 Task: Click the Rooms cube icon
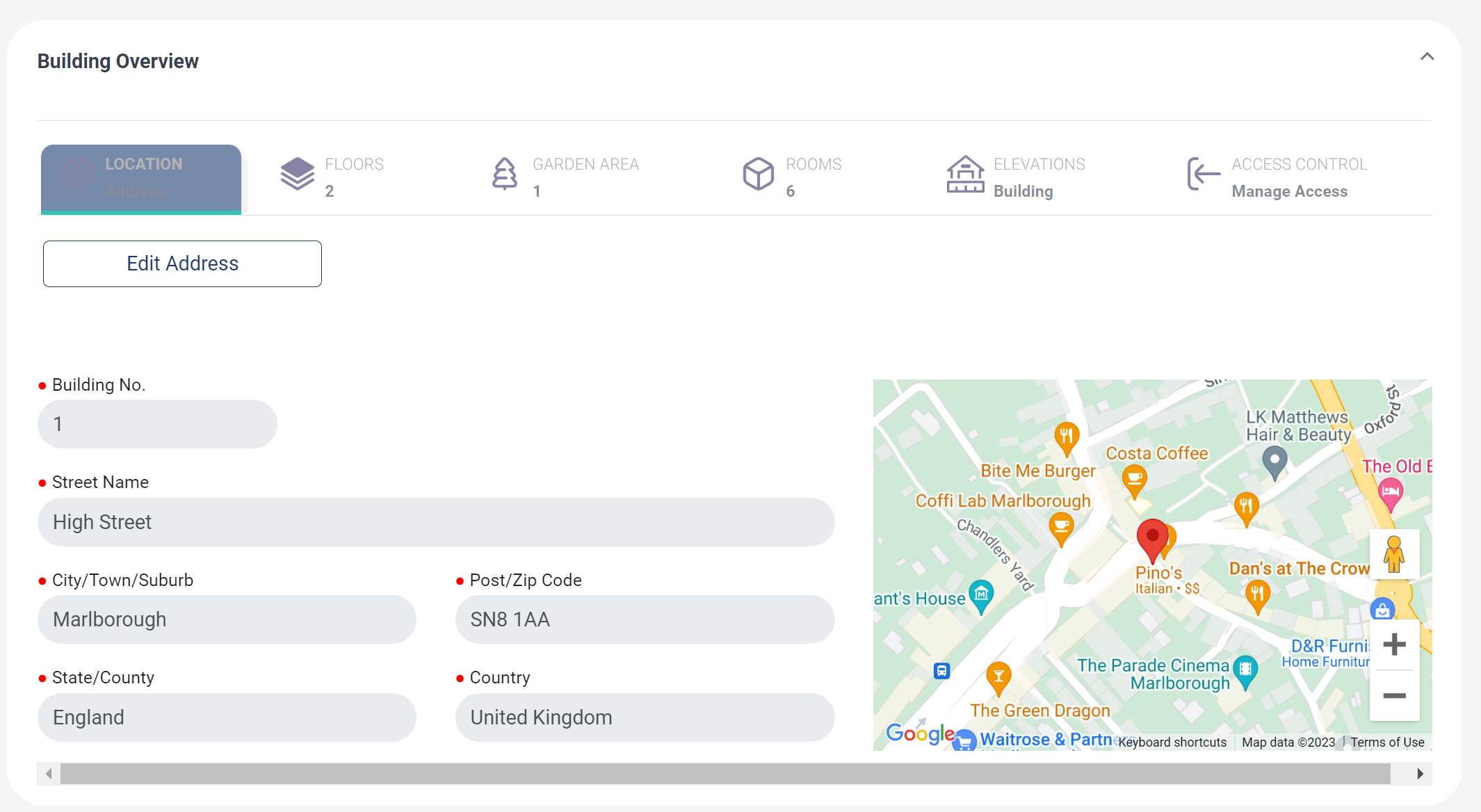(758, 174)
